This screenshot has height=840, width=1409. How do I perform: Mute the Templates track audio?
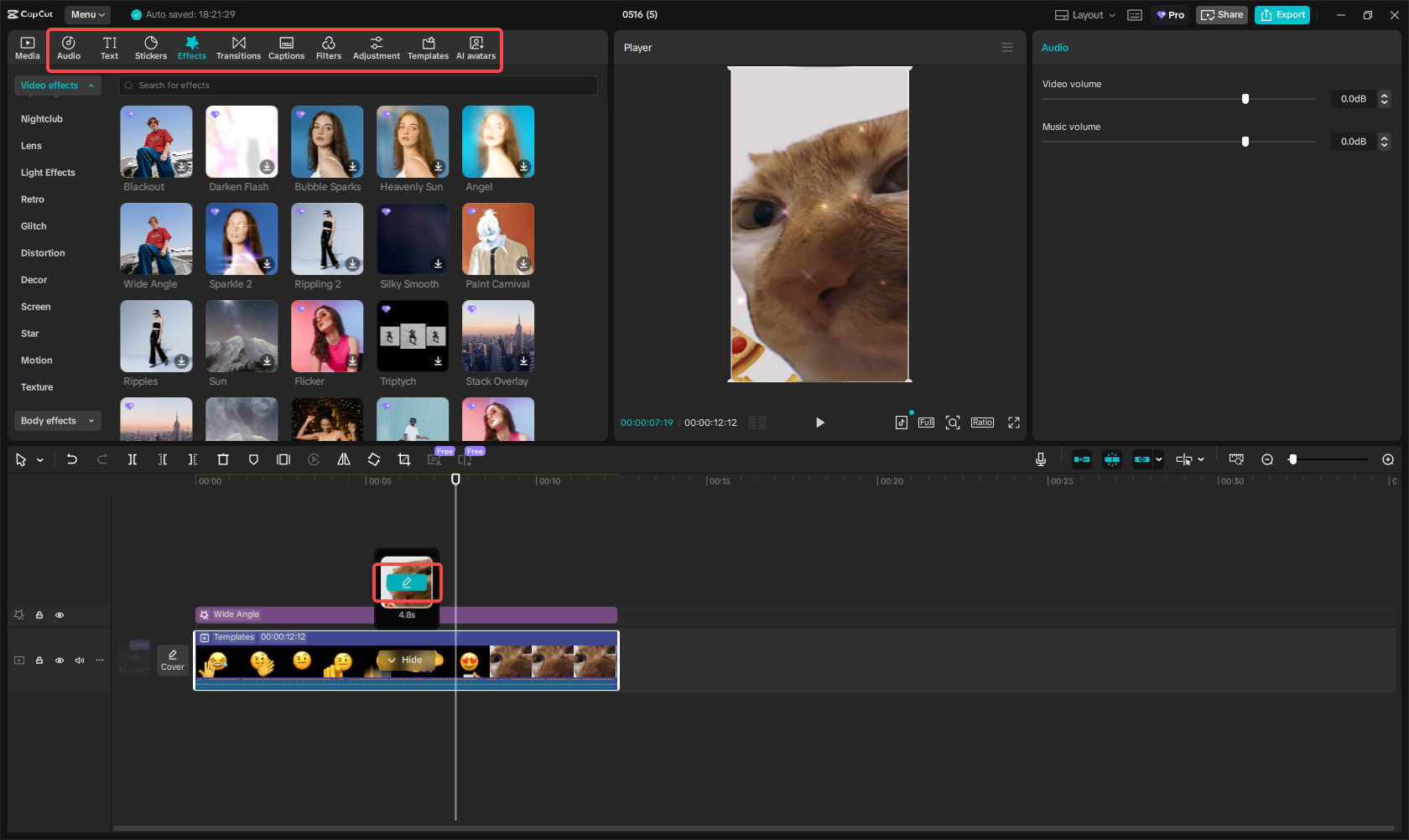(x=80, y=661)
